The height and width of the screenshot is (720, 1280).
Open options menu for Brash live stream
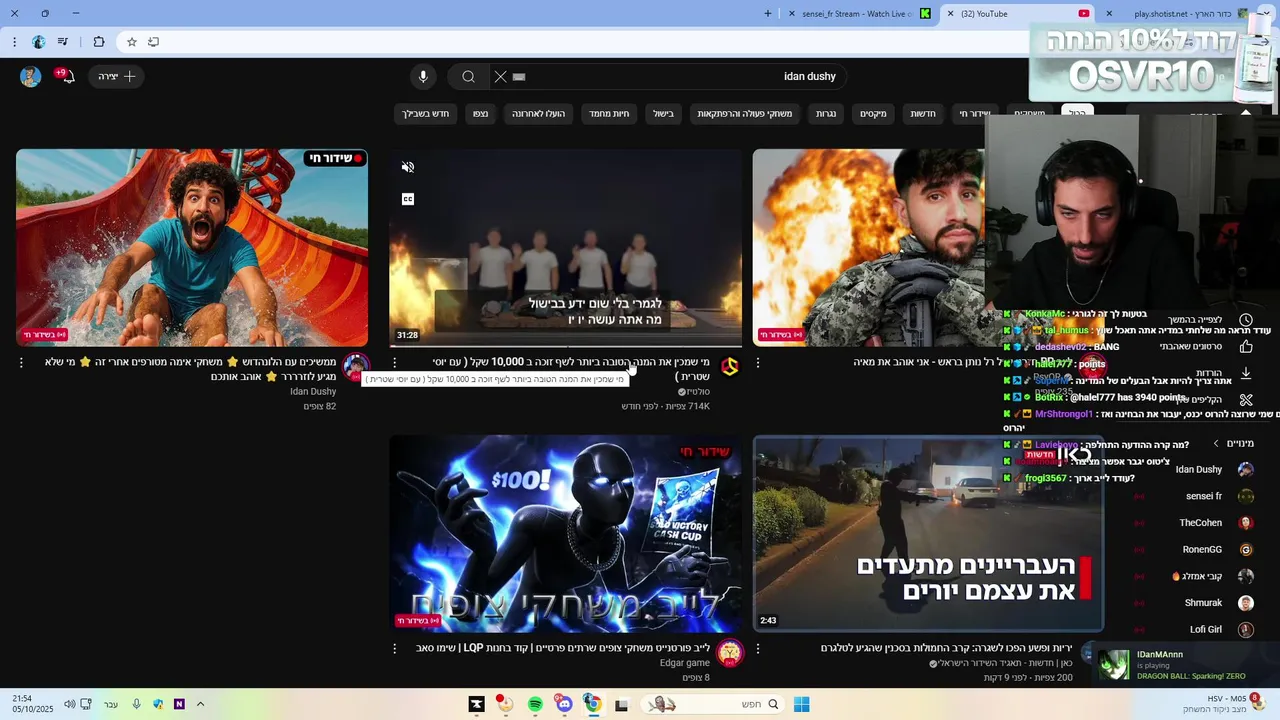pos(757,363)
